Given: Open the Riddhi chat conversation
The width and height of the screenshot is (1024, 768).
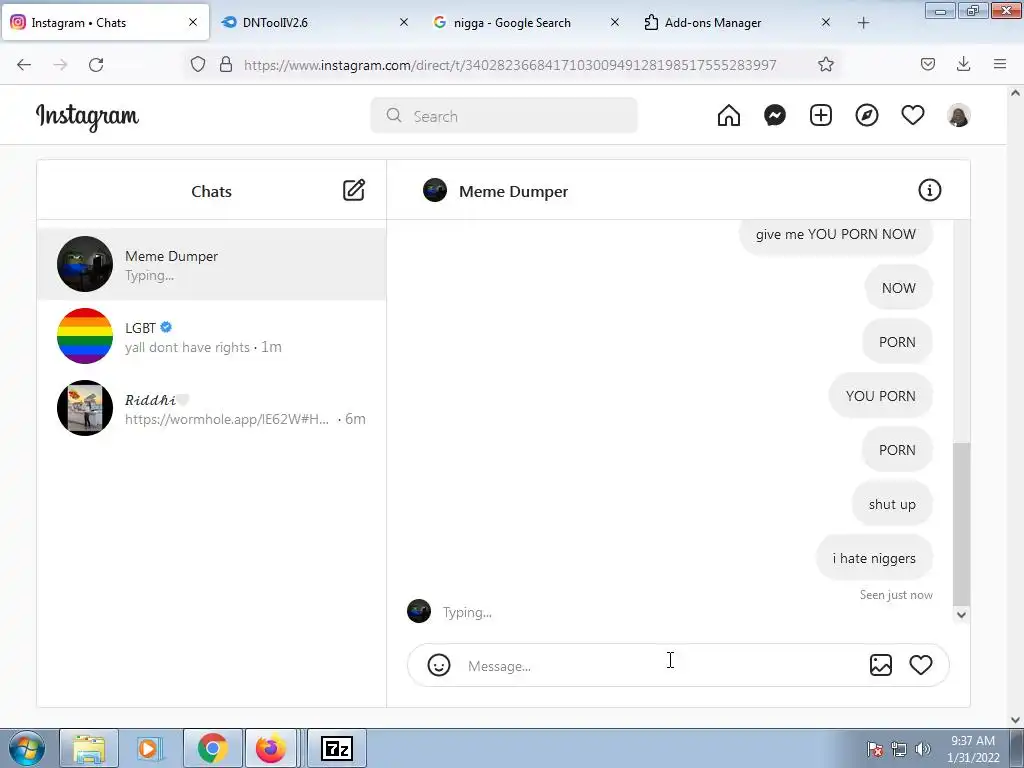Looking at the screenshot, I should (x=212, y=408).
